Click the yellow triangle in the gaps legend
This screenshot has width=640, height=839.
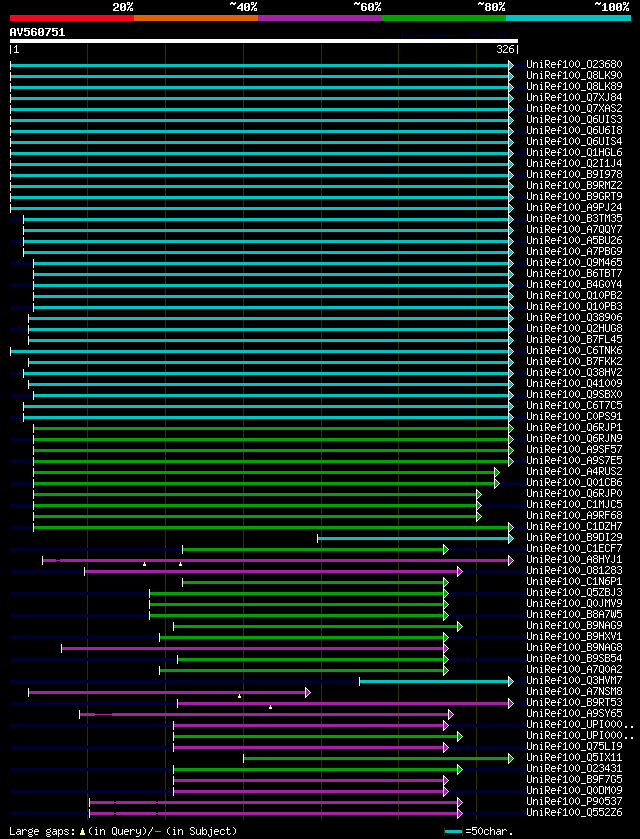pyautogui.click(x=82, y=832)
